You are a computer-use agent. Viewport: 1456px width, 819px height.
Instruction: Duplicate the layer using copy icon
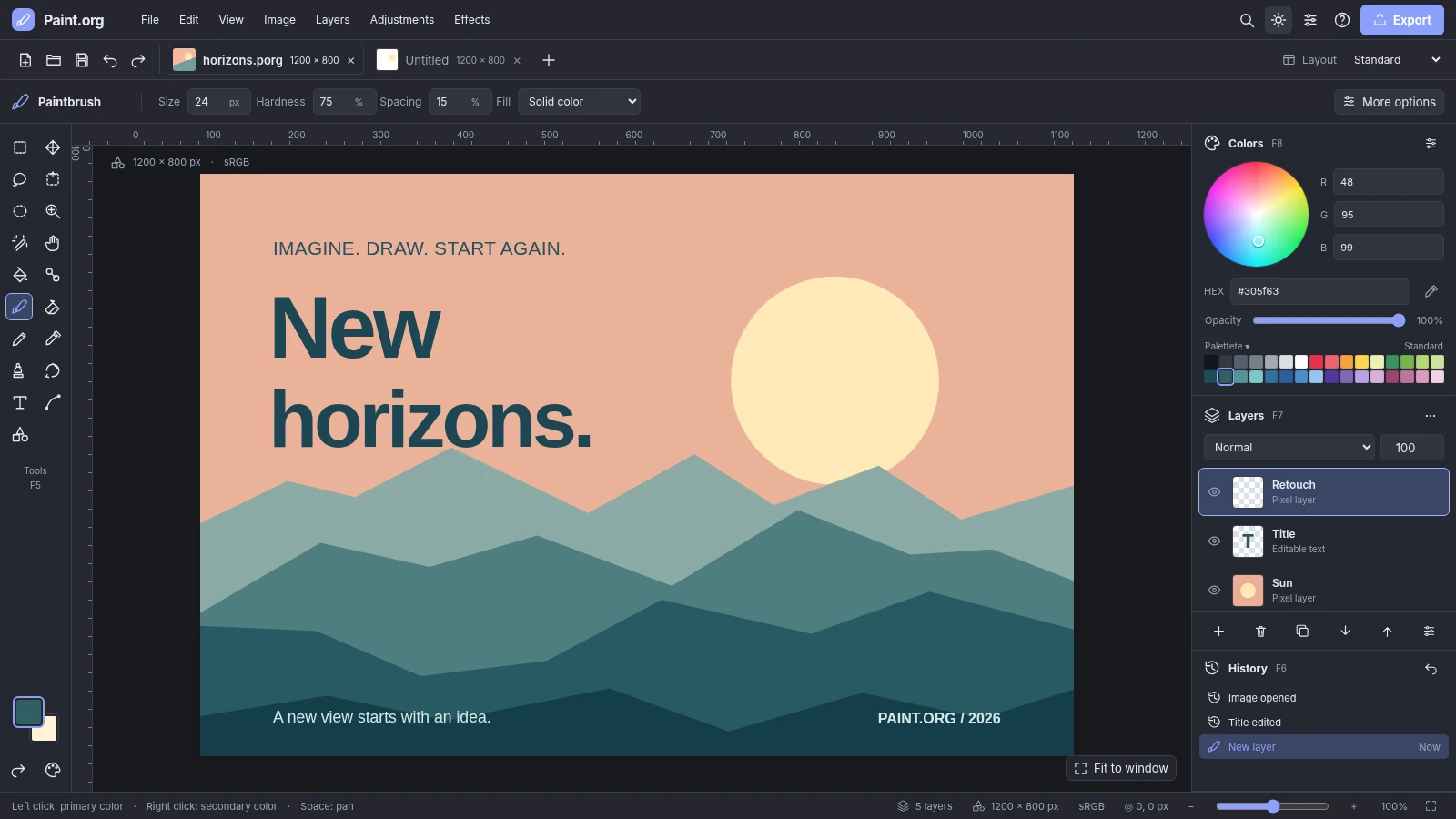[x=1302, y=631]
